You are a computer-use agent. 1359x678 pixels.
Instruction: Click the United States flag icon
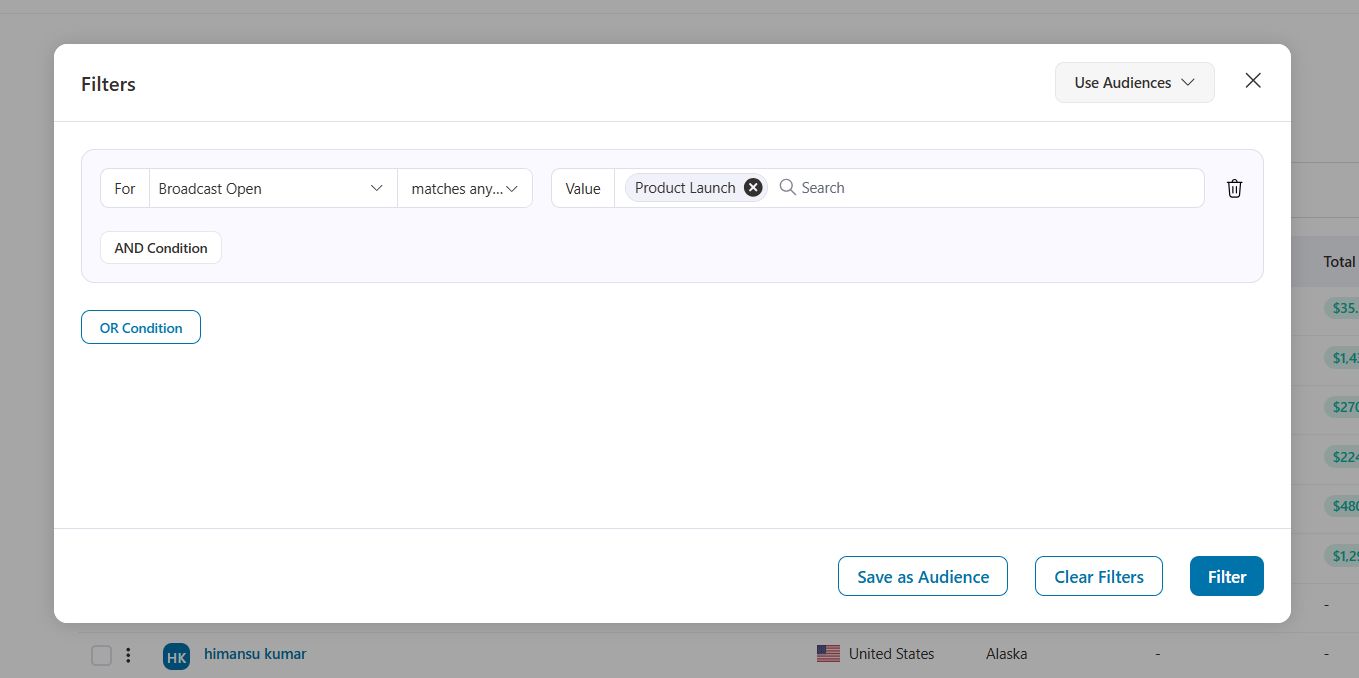(x=828, y=654)
